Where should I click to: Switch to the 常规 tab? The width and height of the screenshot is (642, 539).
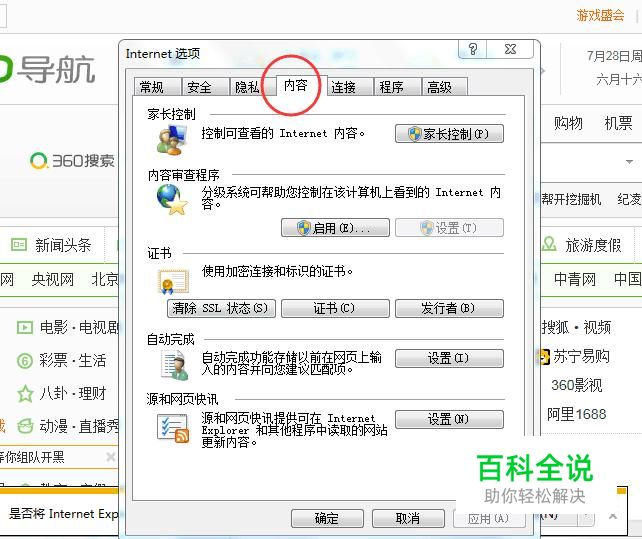(x=158, y=87)
